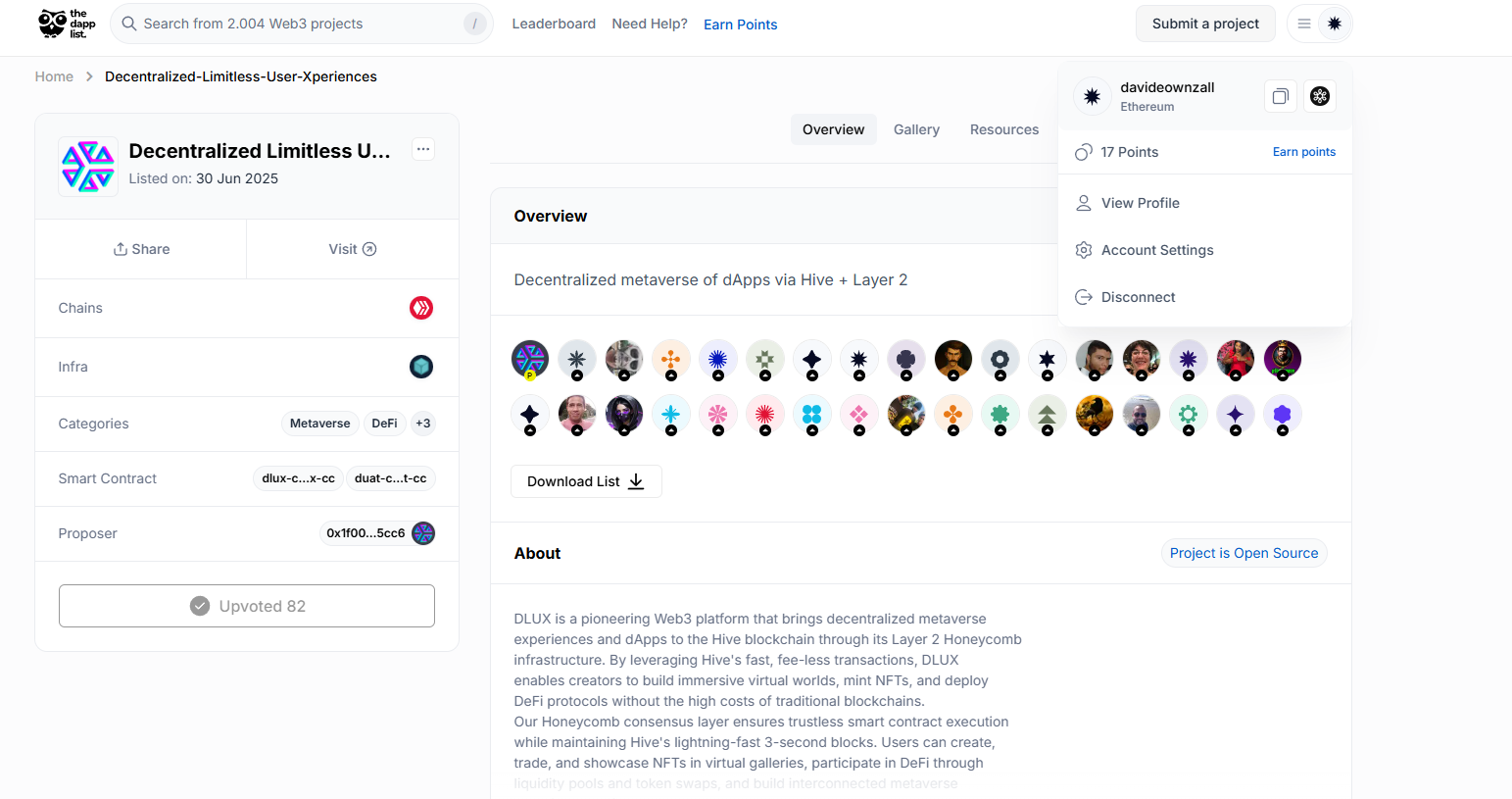This screenshot has width=1512, height=799.
Task: Select the pink diamonds avatar
Action: [859, 415]
